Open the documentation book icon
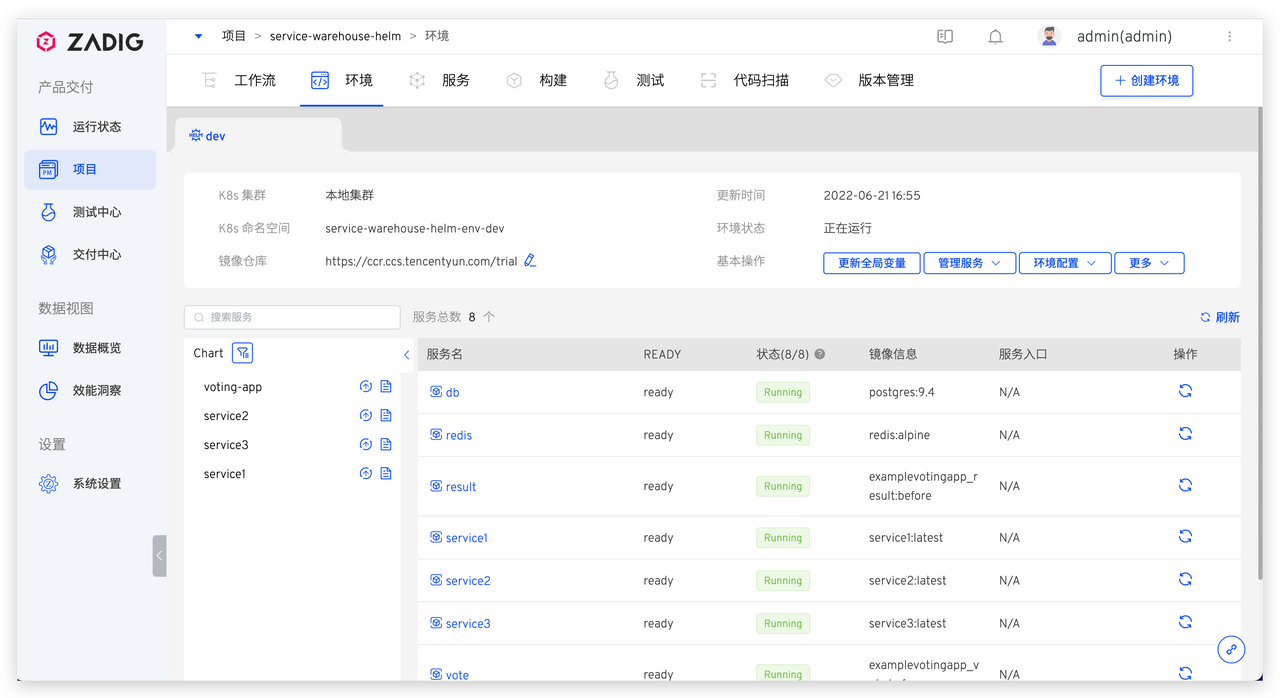This screenshot has width=1280, height=698. pos(945,37)
